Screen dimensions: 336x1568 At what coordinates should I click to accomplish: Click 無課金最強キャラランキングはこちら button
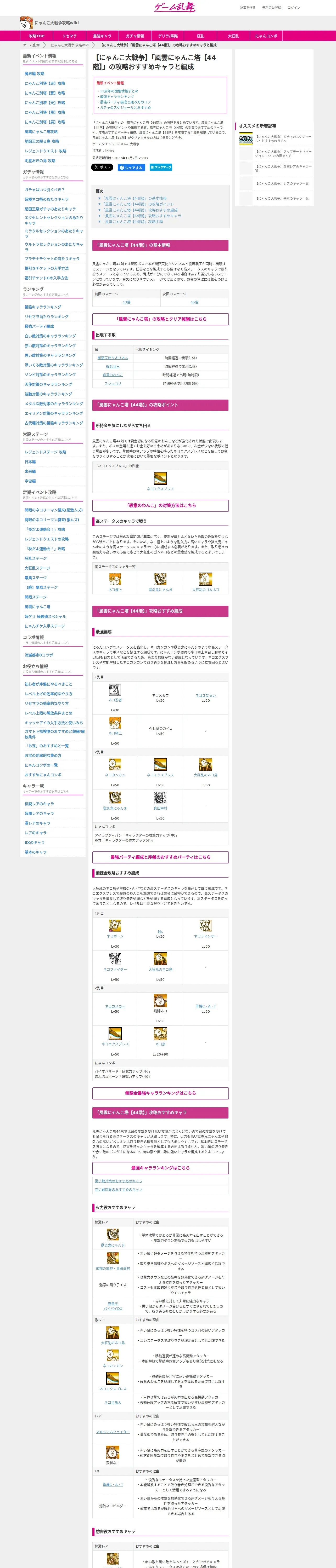(x=160, y=1093)
